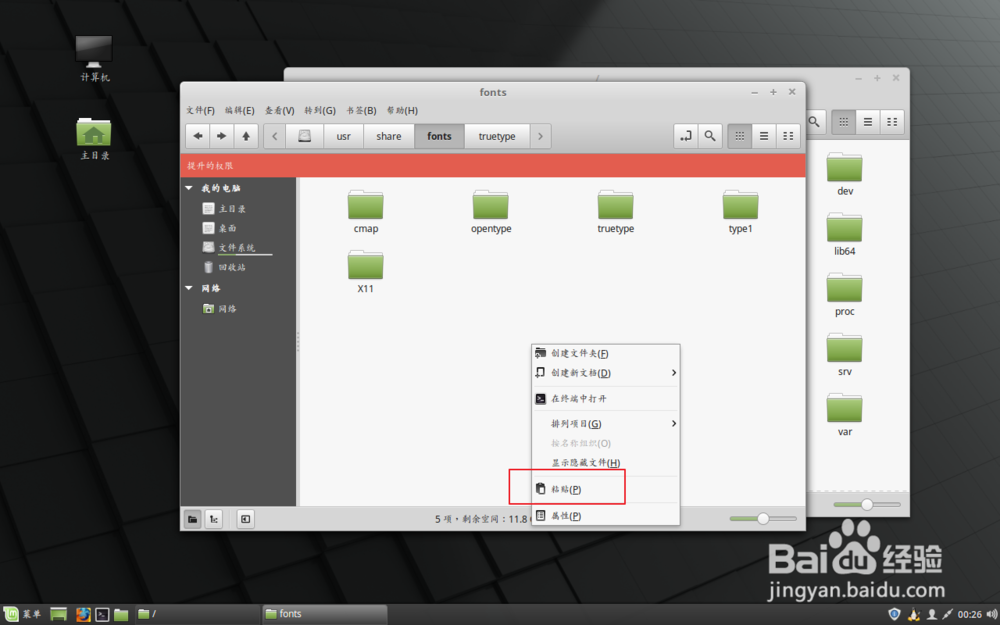Click the share breadcrumb button
This screenshot has height=625, width=1000.
click(389, 135)
